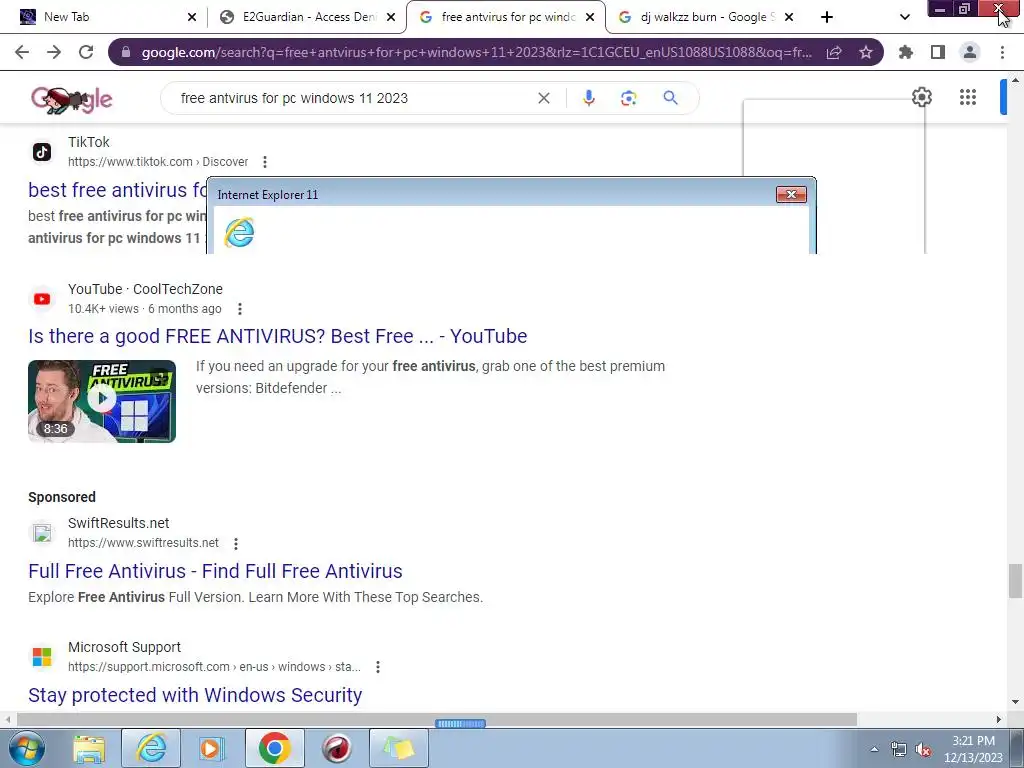Close the New Tab tab
The image size is (1024, 768).
[x=191, y=17]
